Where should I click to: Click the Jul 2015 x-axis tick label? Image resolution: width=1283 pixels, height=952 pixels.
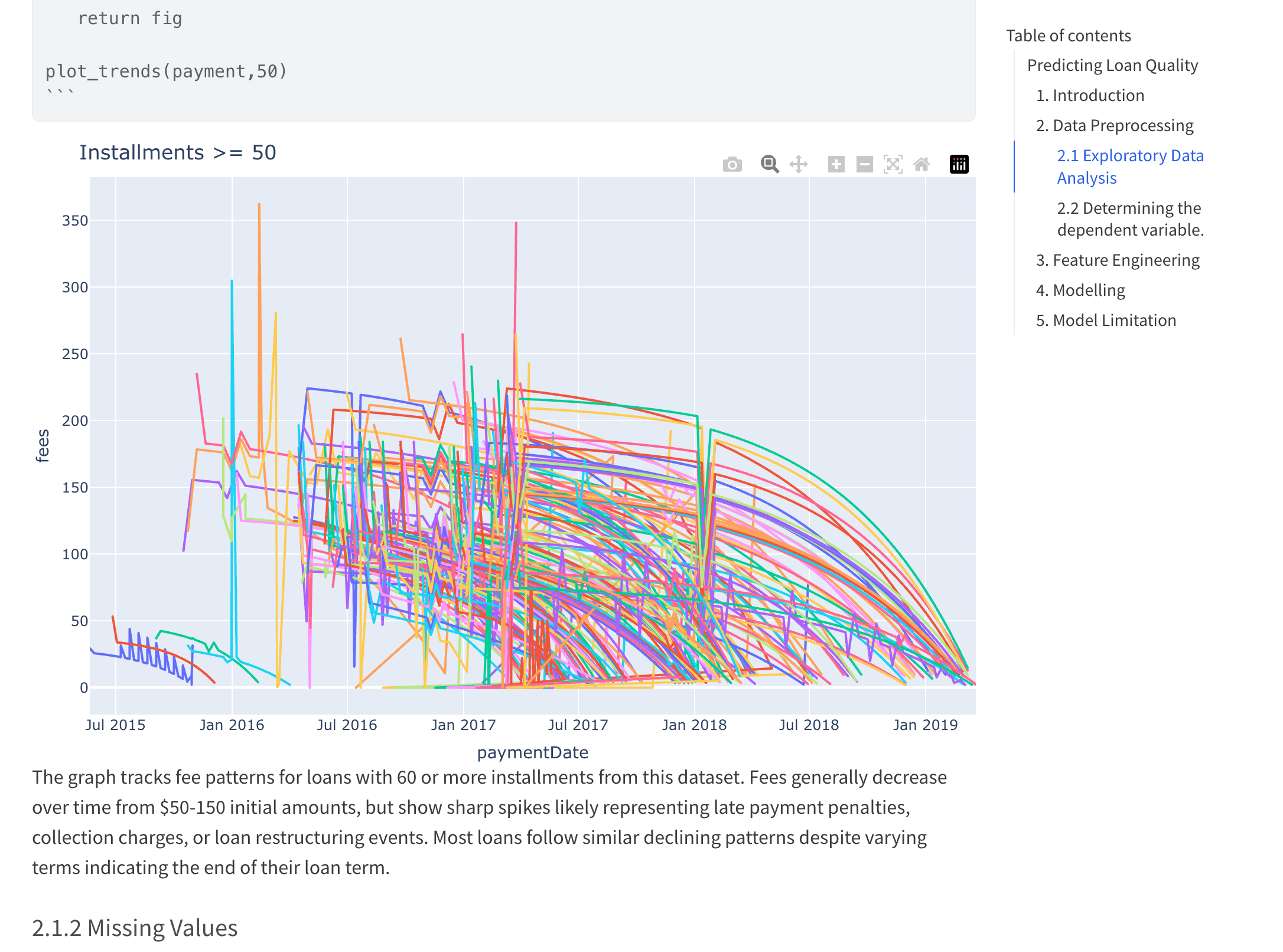(x=115, y=725)
